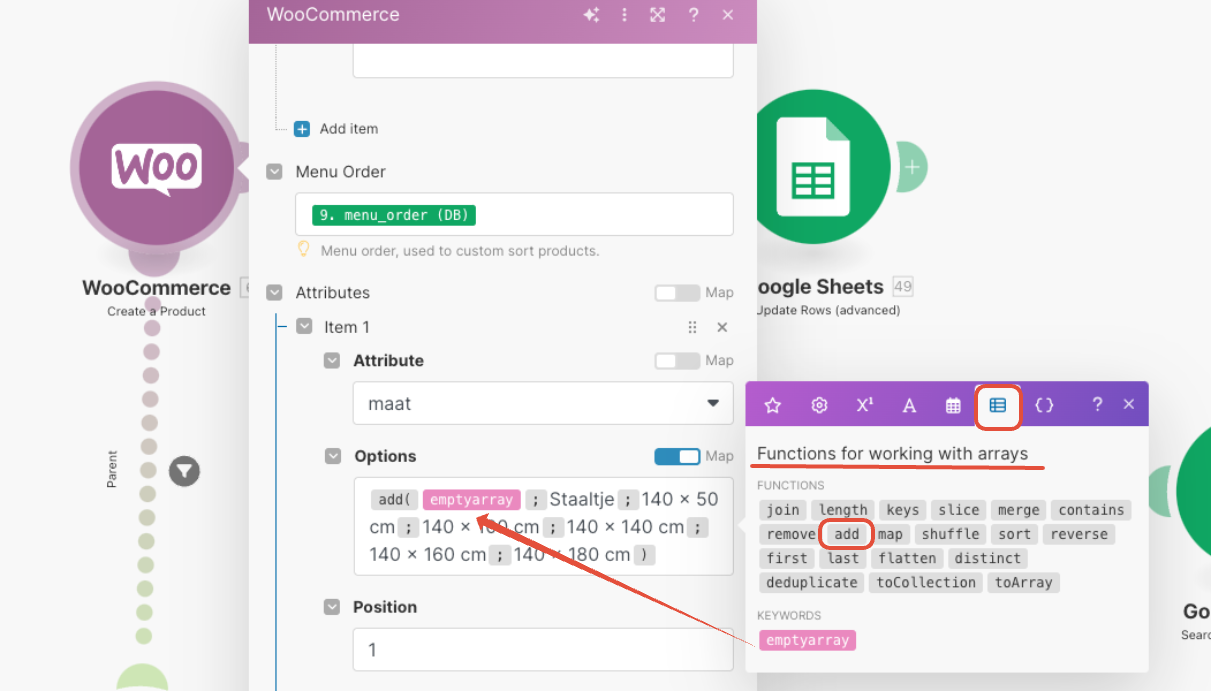
Task: Insert the length function
Action: [843, 510]
